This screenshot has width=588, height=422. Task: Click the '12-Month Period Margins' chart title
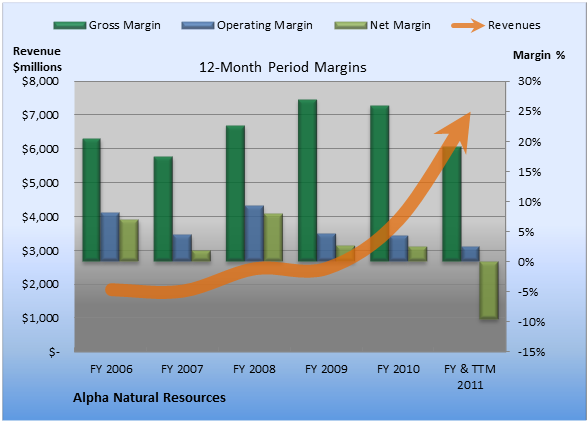coord(283,68)
